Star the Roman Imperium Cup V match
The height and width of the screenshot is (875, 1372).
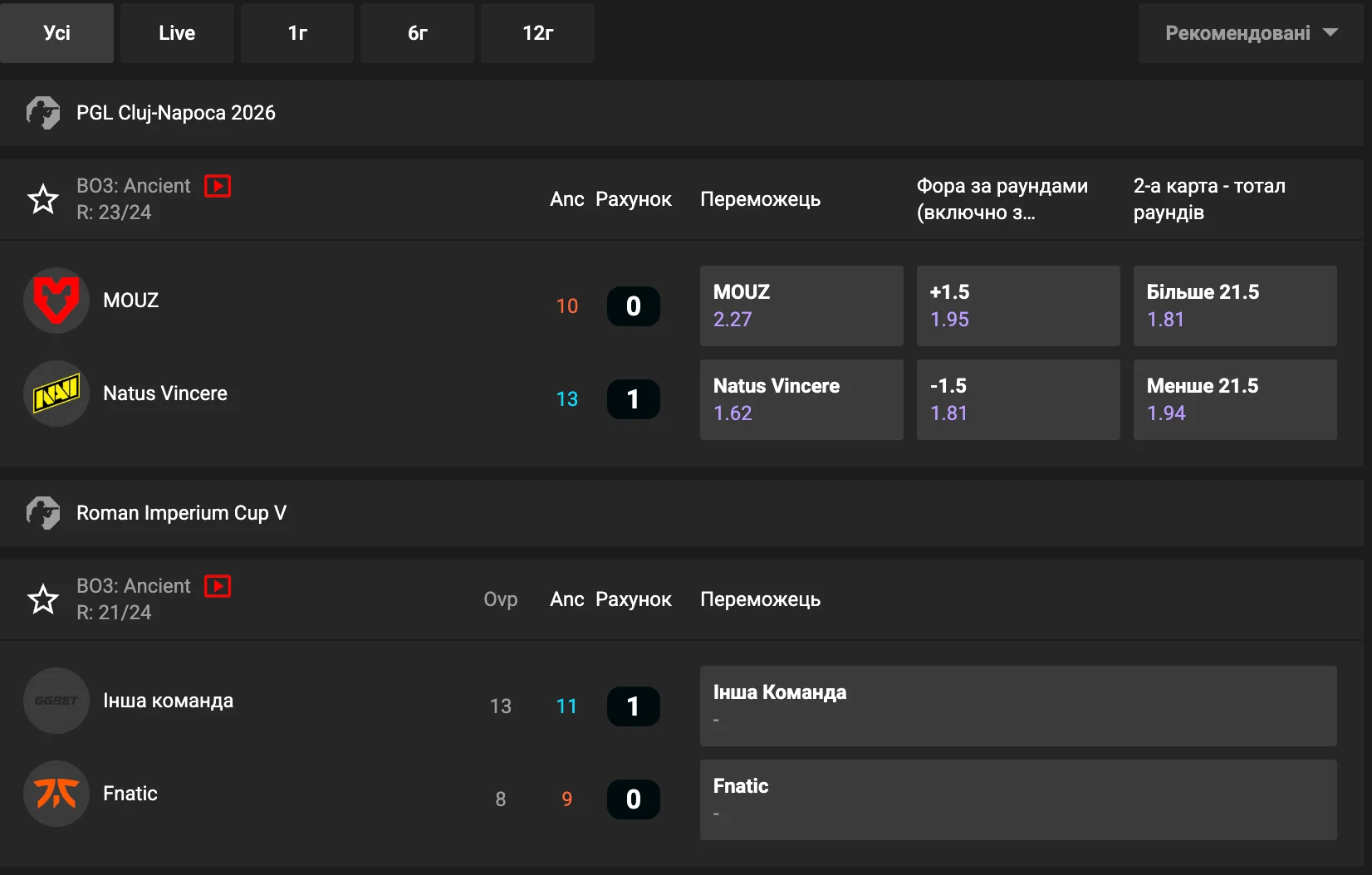point(43,599)
